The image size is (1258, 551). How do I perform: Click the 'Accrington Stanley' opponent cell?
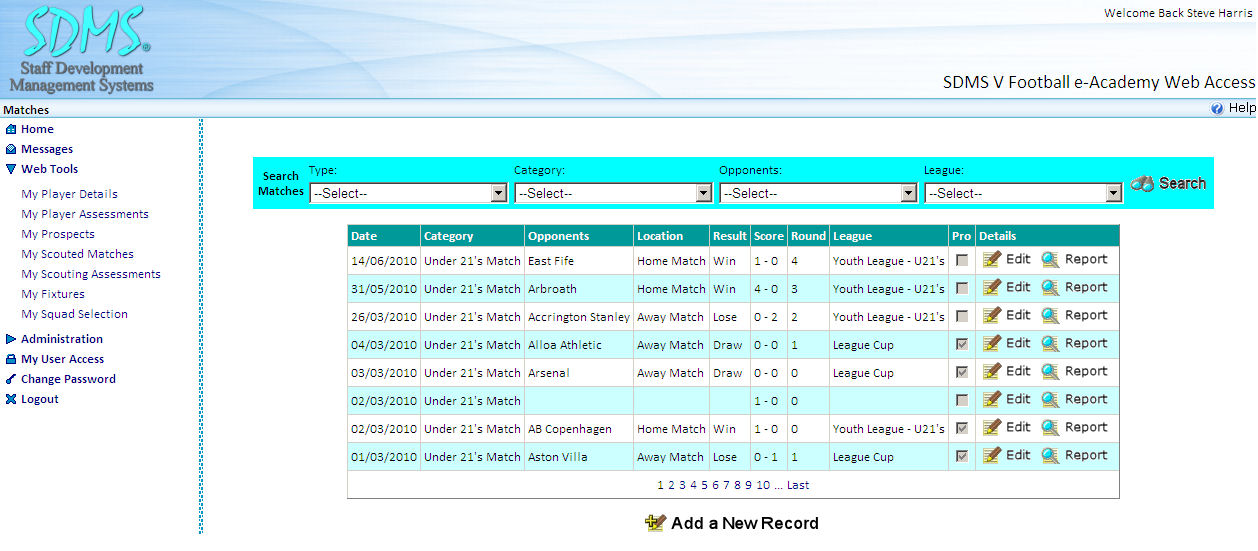click(x=579, y=317)
